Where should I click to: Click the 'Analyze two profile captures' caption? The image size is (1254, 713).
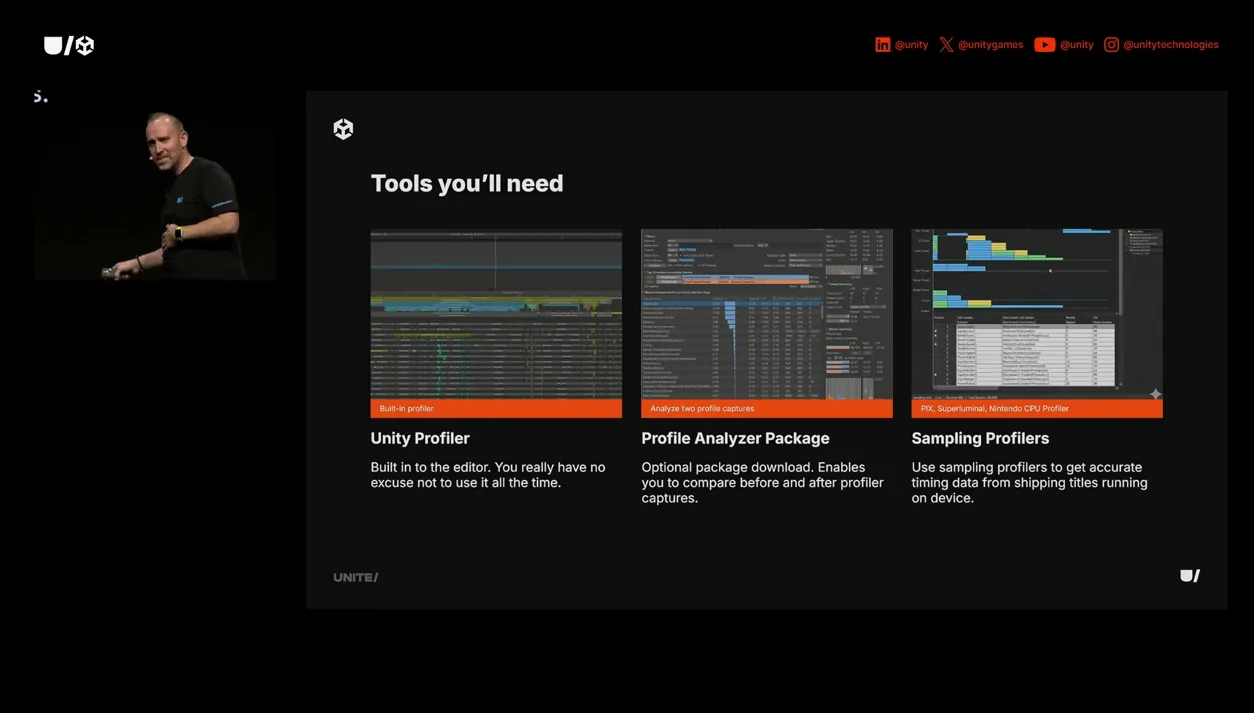click(x=767, y=408)
